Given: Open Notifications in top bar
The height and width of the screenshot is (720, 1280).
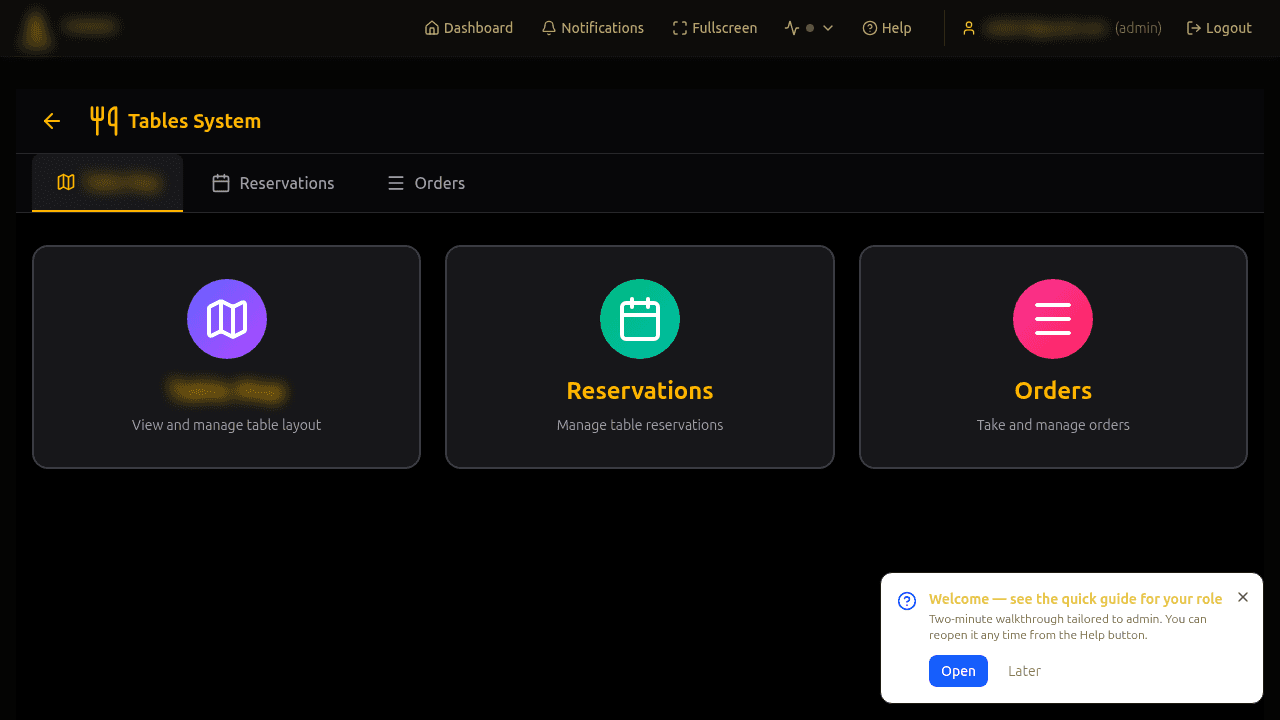Looking at the screenshot, I should click(x=593, y=28).
